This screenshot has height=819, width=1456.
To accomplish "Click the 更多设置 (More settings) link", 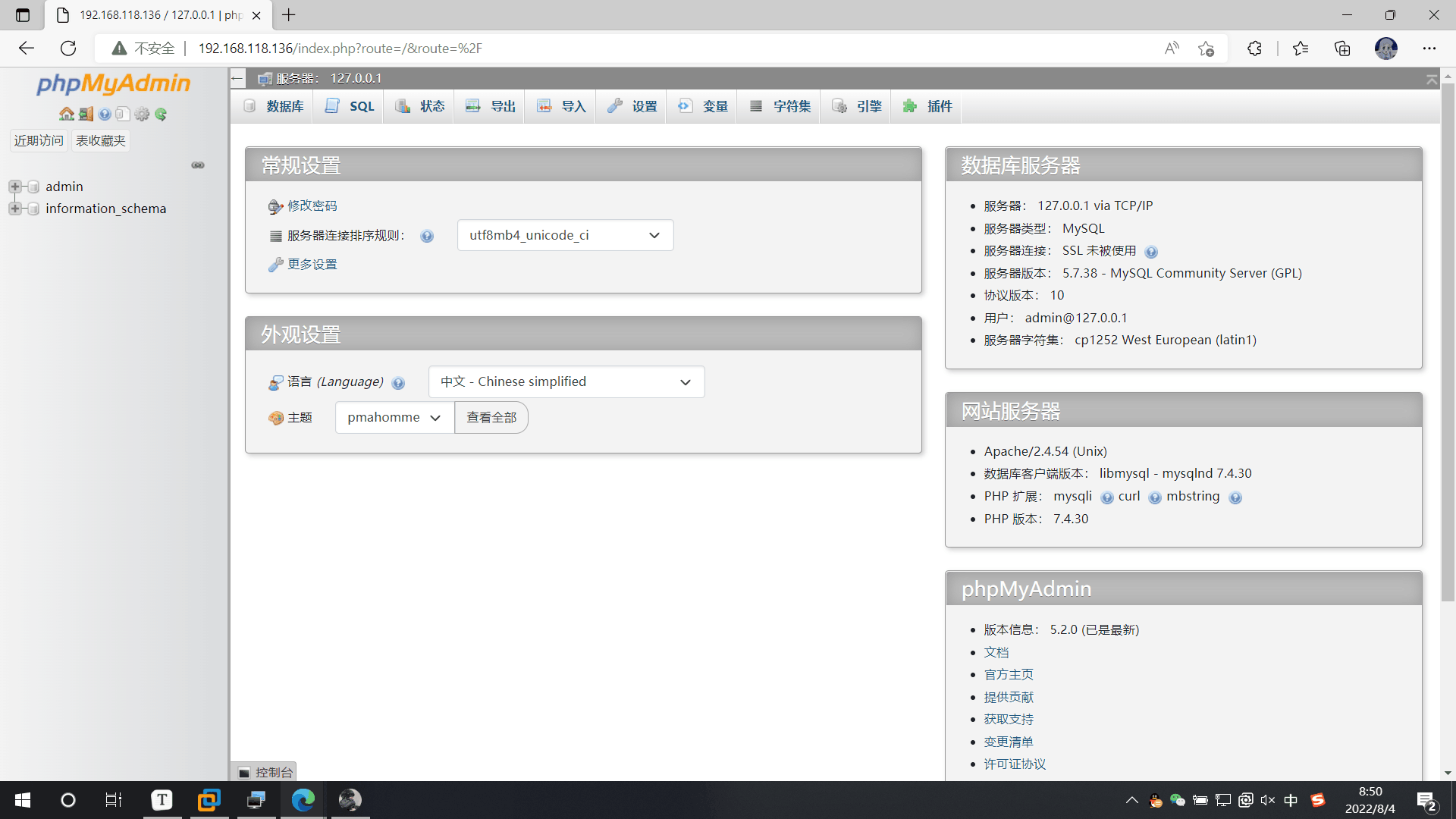I will coord(312,265).
